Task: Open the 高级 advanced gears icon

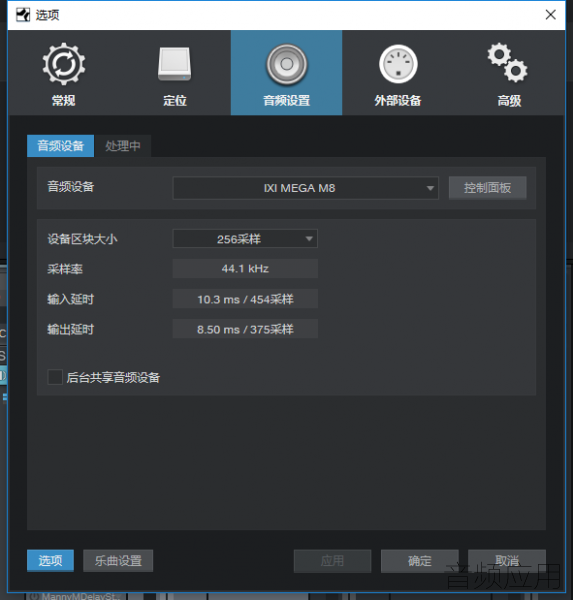Action: point(508,63)
